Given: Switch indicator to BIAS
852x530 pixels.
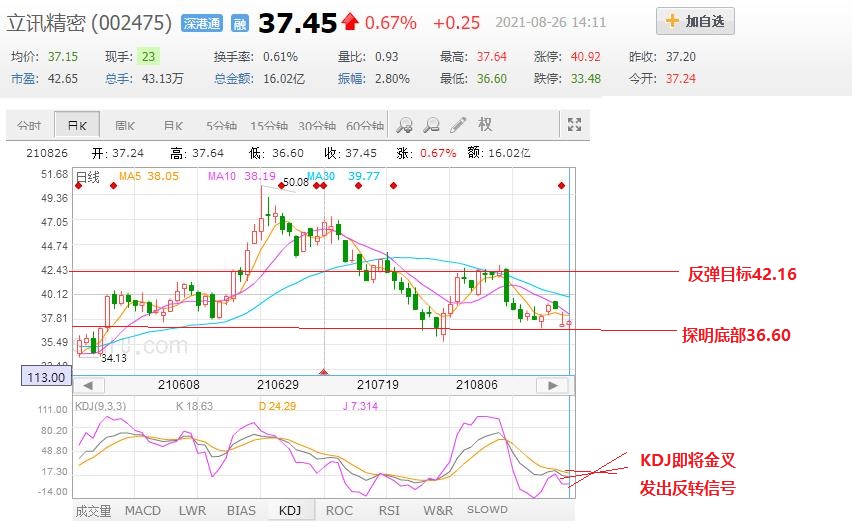Looking at the screenshot, I should coord(241,511).
